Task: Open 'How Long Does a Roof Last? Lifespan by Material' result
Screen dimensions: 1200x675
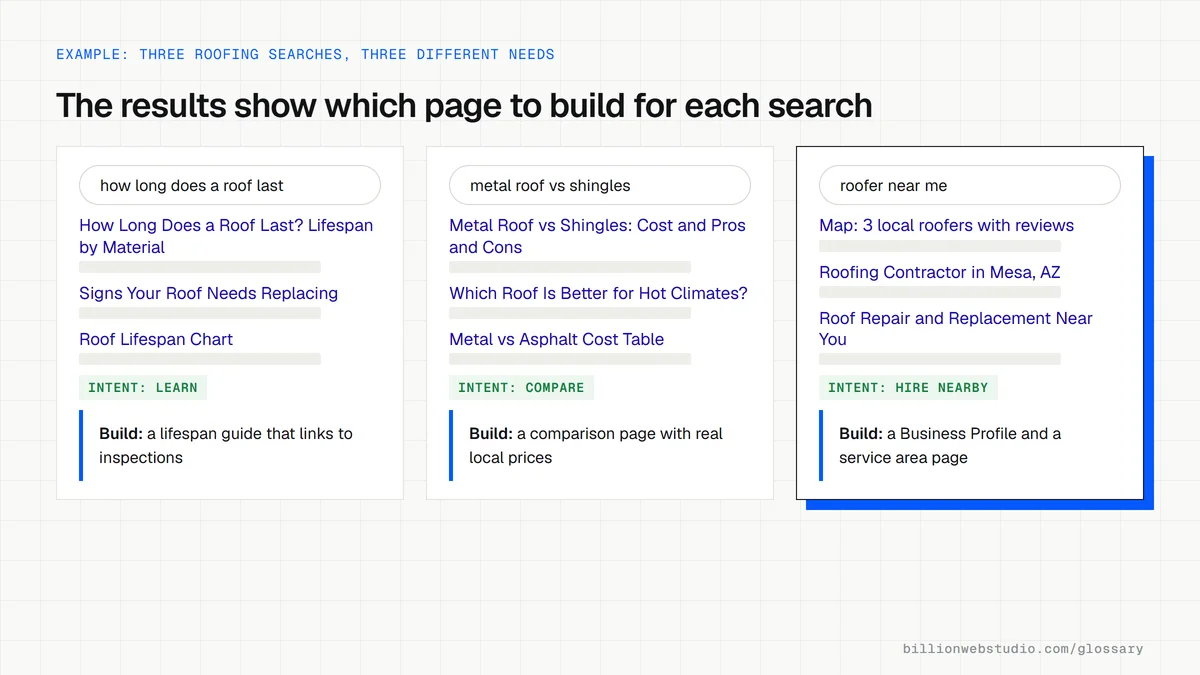Action: tap(226, 236)
